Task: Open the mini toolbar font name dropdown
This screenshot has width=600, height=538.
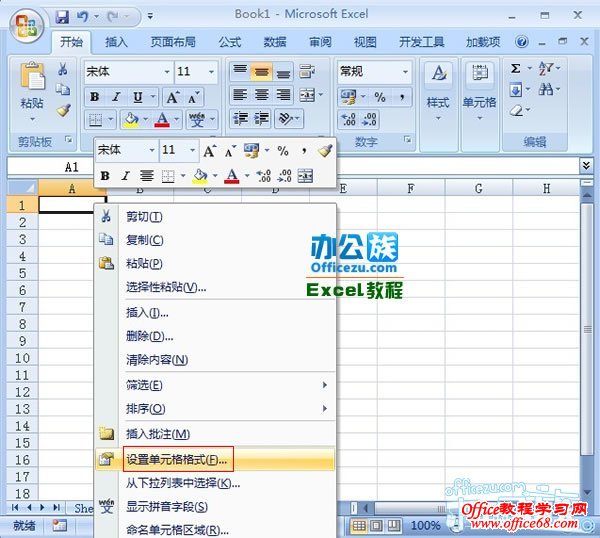Action: pos(152,150)
